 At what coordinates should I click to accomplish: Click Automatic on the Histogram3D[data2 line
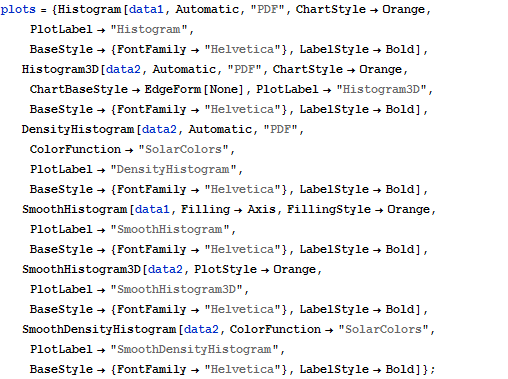(184, 69)
